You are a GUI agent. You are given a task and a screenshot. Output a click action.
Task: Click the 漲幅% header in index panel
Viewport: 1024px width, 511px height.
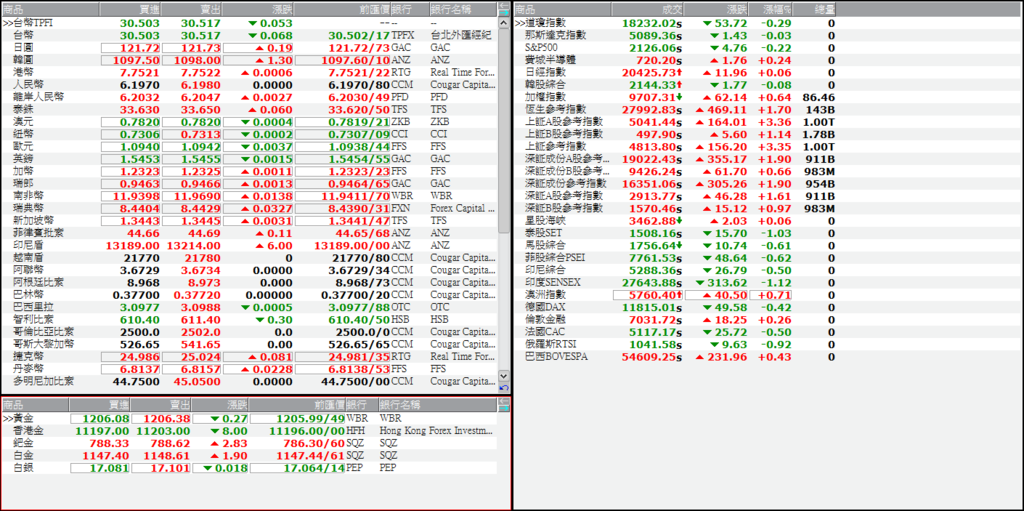coord(771,9)
